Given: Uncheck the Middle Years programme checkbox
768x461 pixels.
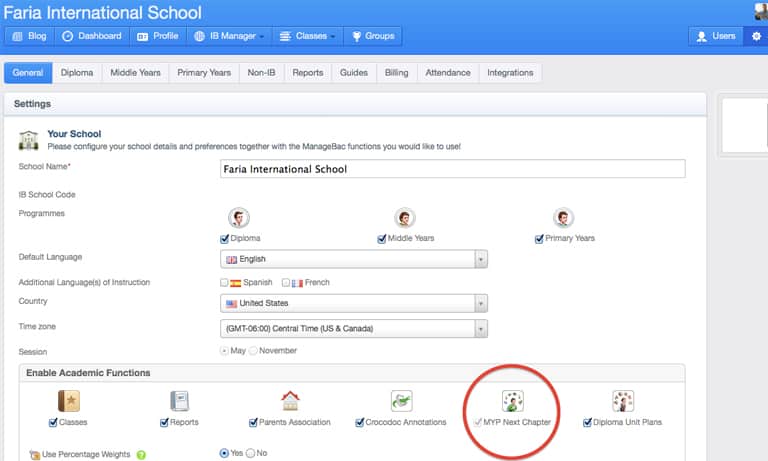Looking at the screenshot, I should [382, 239].
